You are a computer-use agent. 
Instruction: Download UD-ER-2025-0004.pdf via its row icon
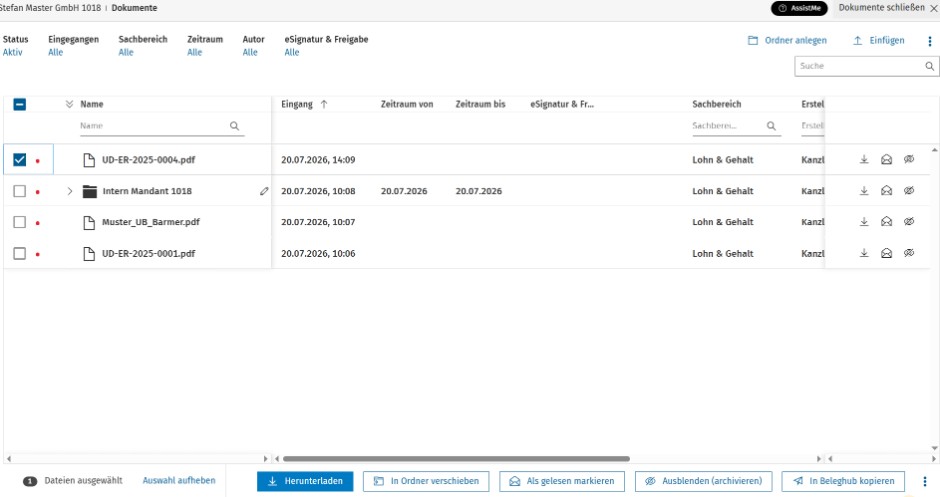[x=864, y=159]
